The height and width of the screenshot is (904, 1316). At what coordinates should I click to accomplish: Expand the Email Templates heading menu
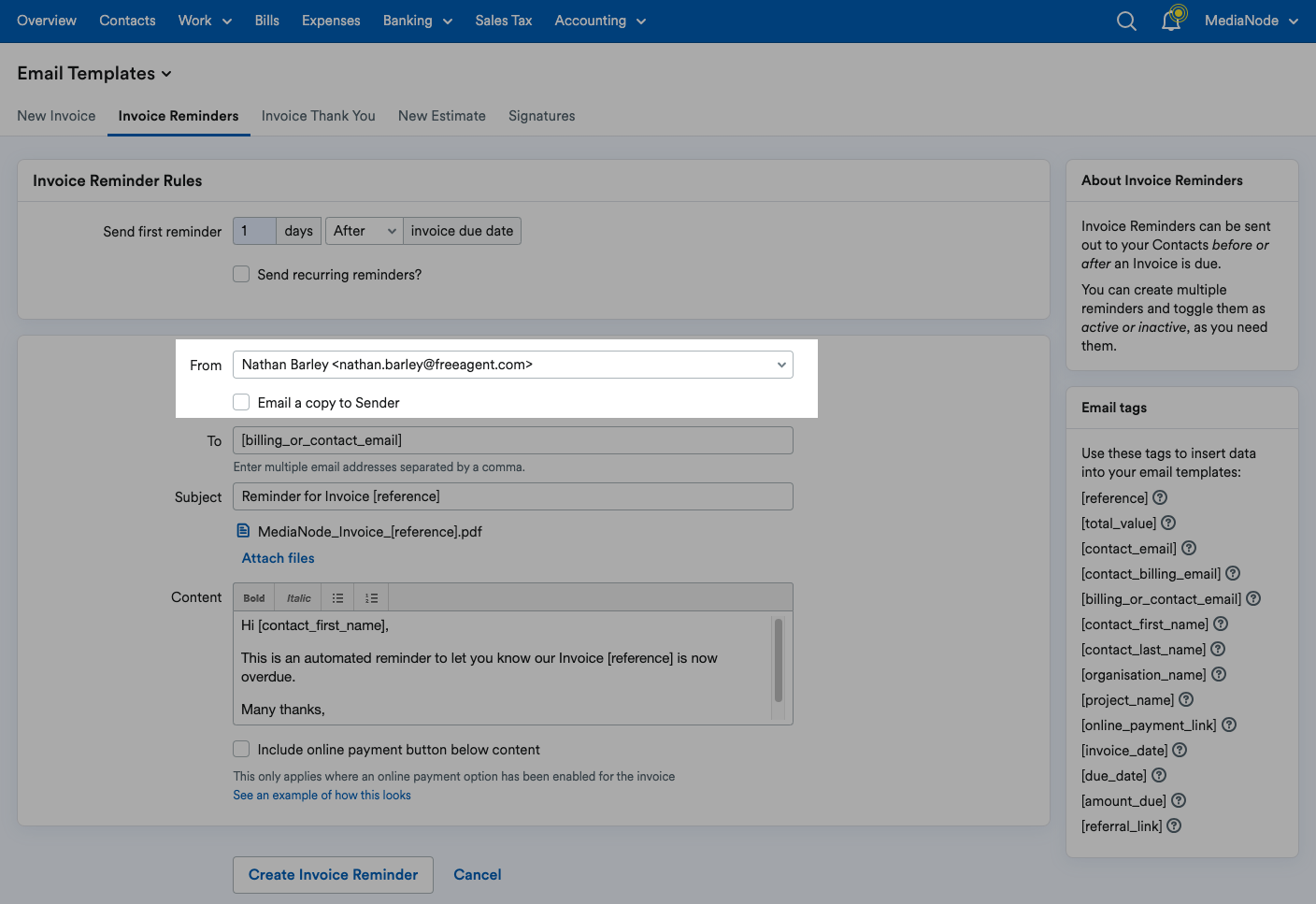pos(94,73)
